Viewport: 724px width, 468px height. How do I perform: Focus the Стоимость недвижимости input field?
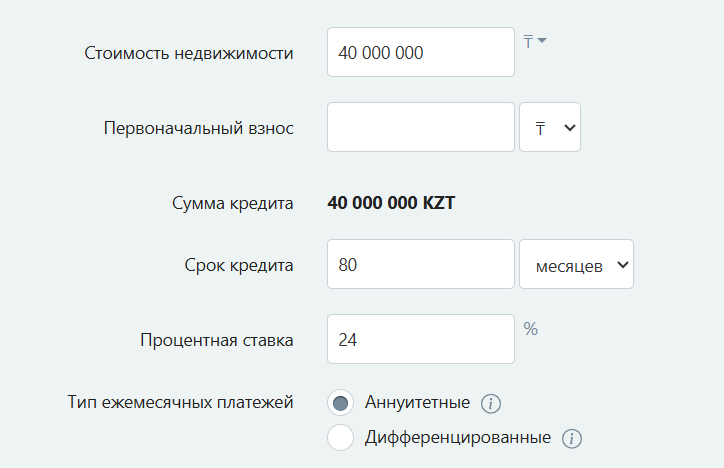coord(420,53)
